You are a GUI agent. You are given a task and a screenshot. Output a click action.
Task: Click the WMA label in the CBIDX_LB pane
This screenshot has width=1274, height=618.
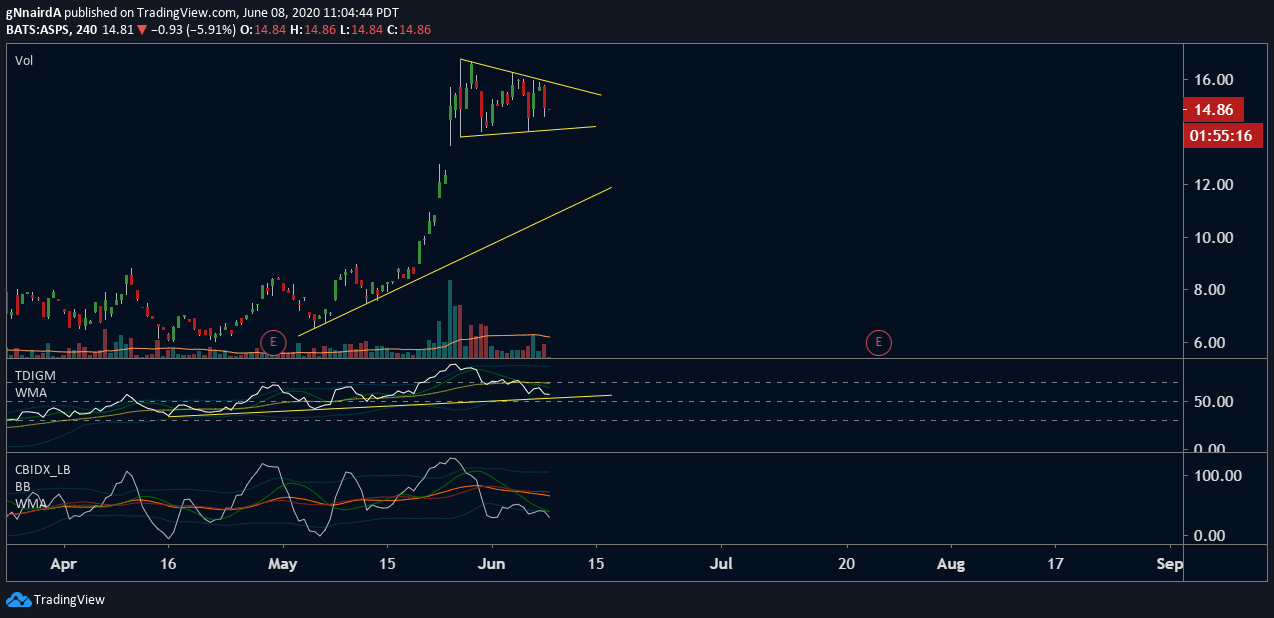(x=30, y=503)
